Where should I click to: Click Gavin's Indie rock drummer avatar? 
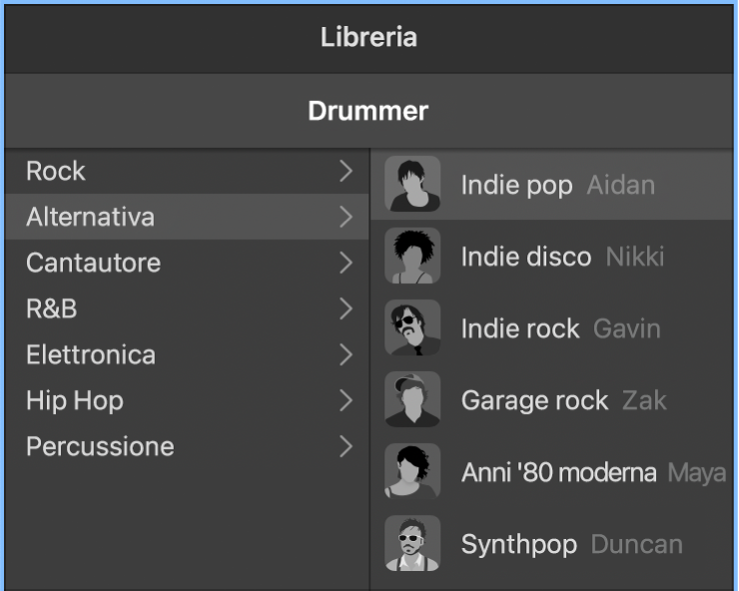(412, 328)
